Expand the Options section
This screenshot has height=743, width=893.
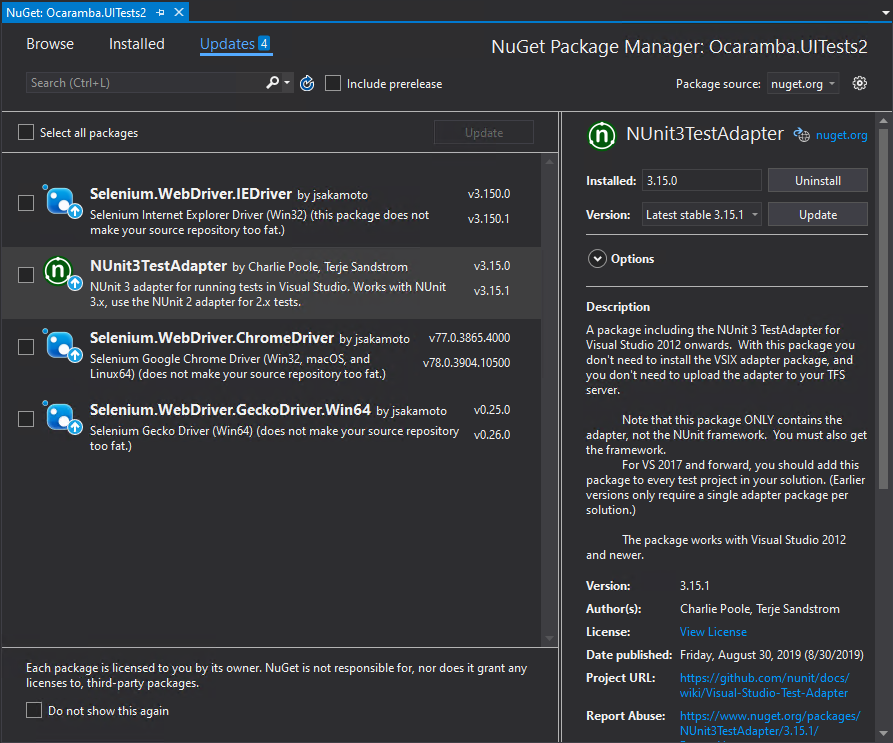[x=598, y=259]
